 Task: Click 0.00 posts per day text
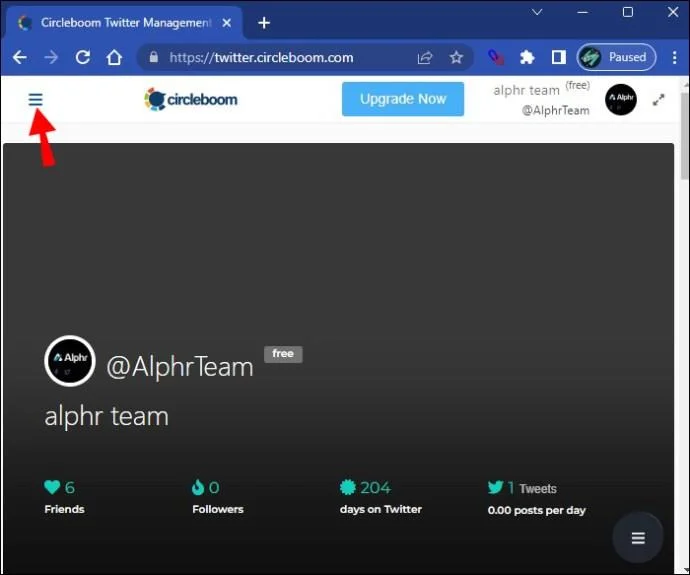click(x=536, y=510)
